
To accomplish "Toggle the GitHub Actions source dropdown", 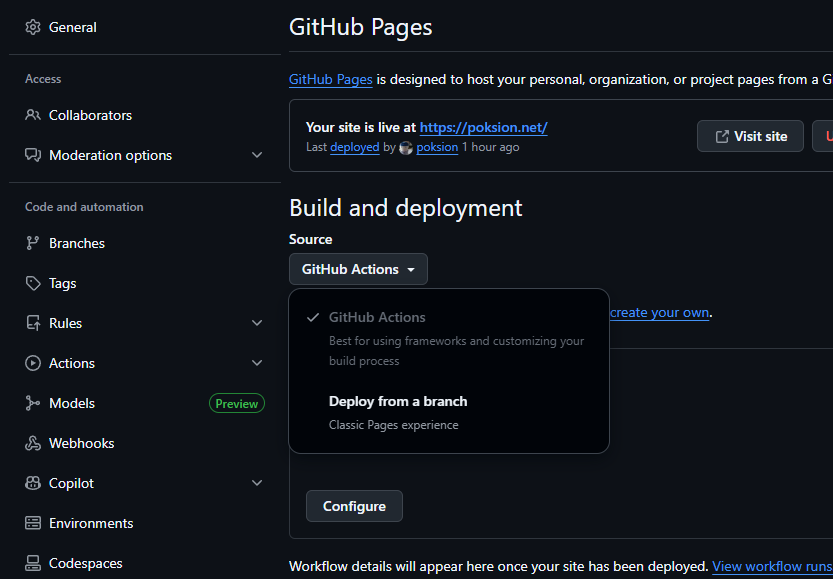I will (x=358, y=269).
